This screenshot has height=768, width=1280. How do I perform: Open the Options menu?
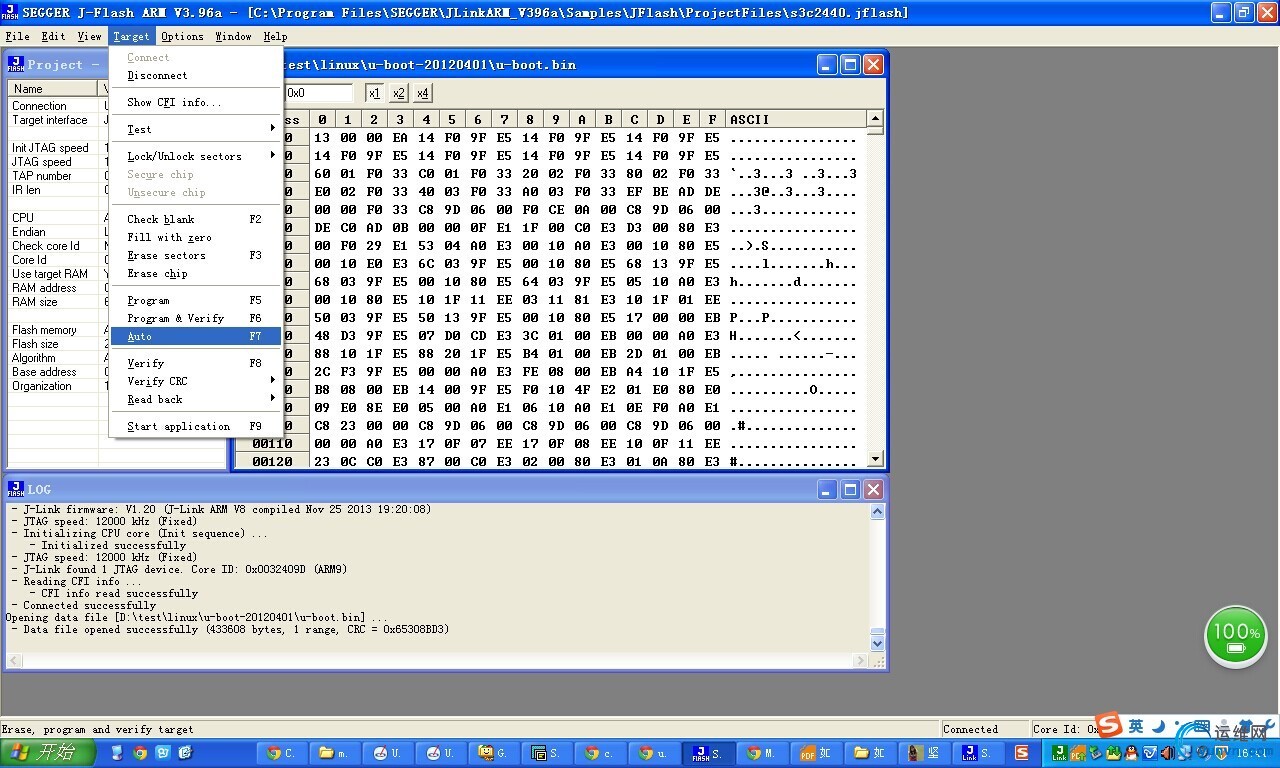point(182,36)
